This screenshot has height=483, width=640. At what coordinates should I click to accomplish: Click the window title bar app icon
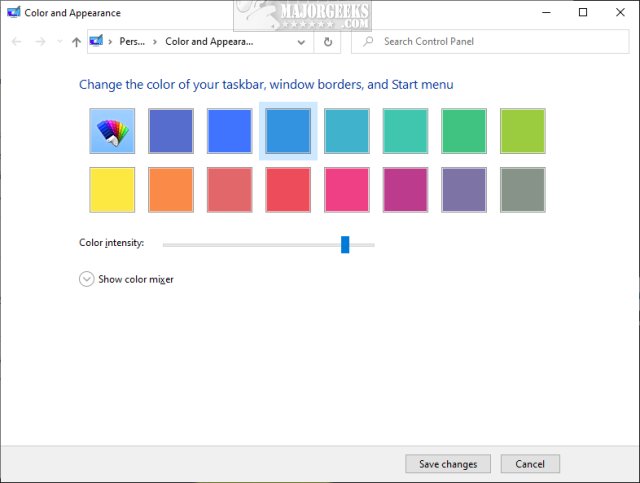click(x=13, y=12)
